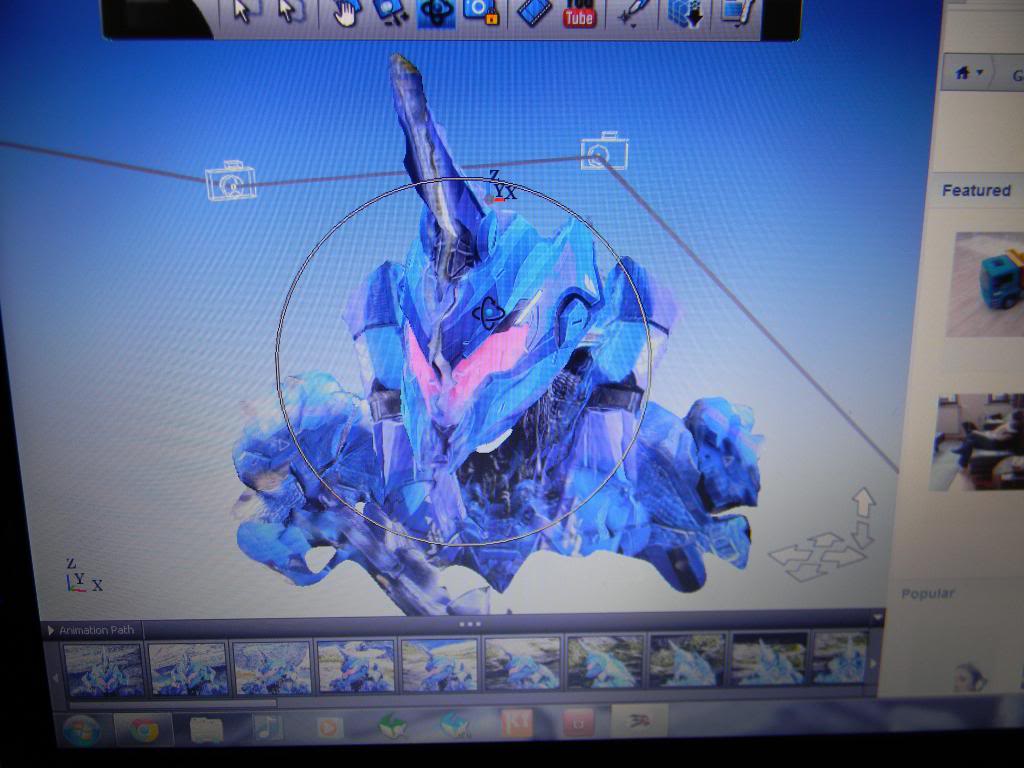The width and height of the screenshot is (1024, 768).
Task: Choose the first arrow selection tool
Action: (x=242, y=12)
